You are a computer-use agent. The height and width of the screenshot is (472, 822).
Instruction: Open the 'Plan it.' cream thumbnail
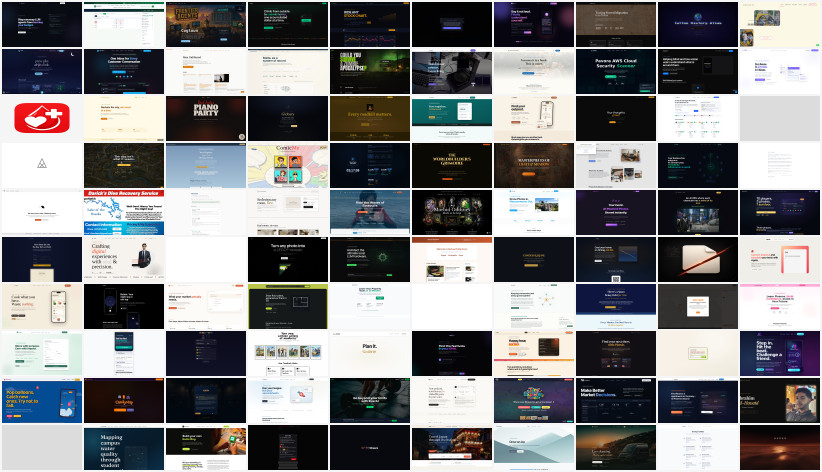[x=370, y=353]
